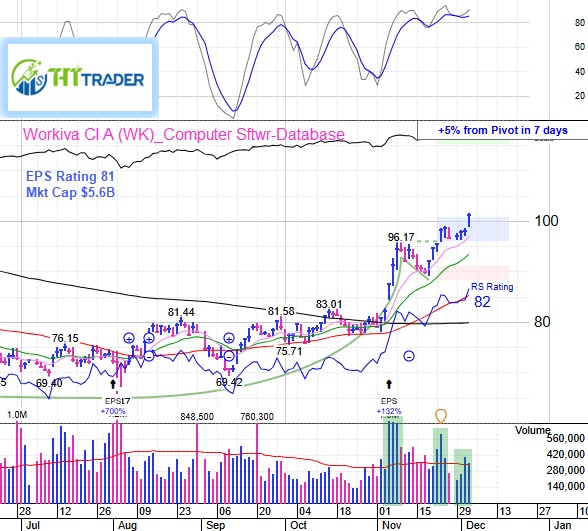Click the 560,000 volume axis label
The width and height of the screenshot is (588, 531).
tap(566, 438)
